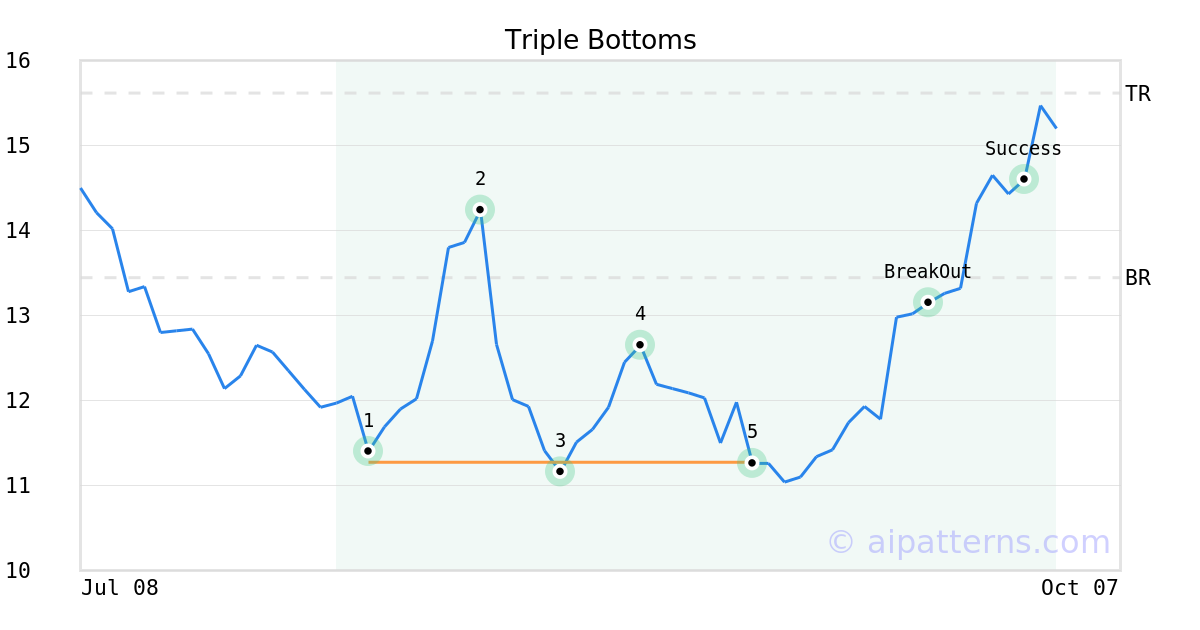Click the Success text label
Image resolution: width=1200 pixels, height=630 pixels.
click(1023, 149)
